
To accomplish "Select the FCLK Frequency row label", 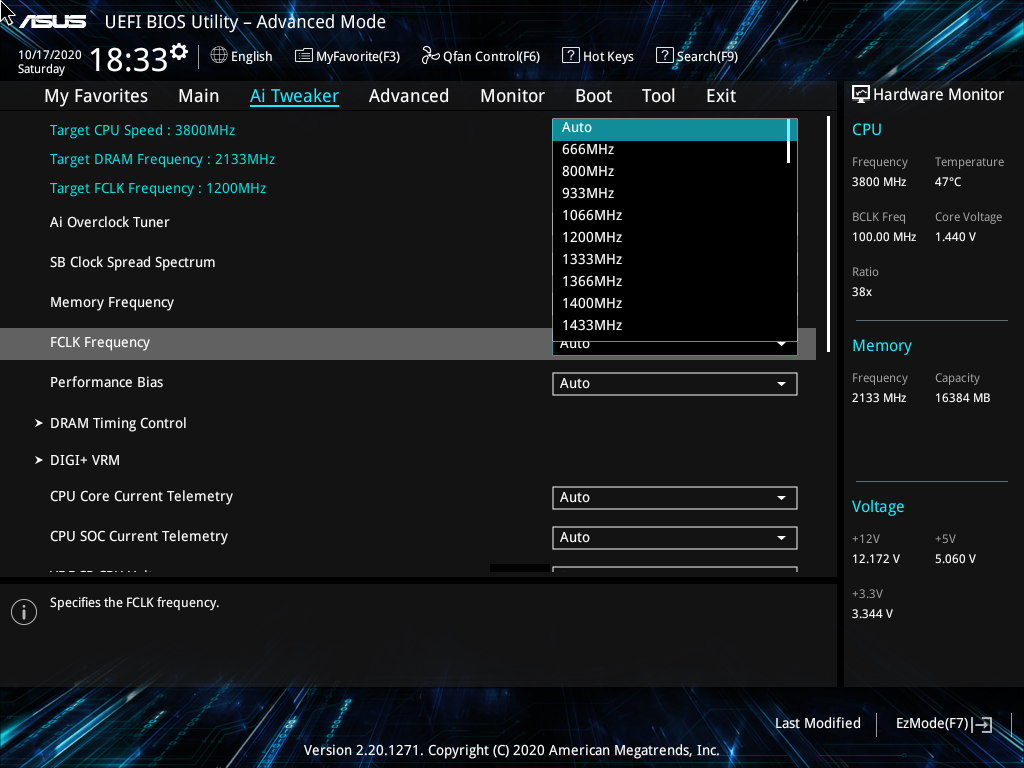I will pyautogui.click(x=100, y=342).
